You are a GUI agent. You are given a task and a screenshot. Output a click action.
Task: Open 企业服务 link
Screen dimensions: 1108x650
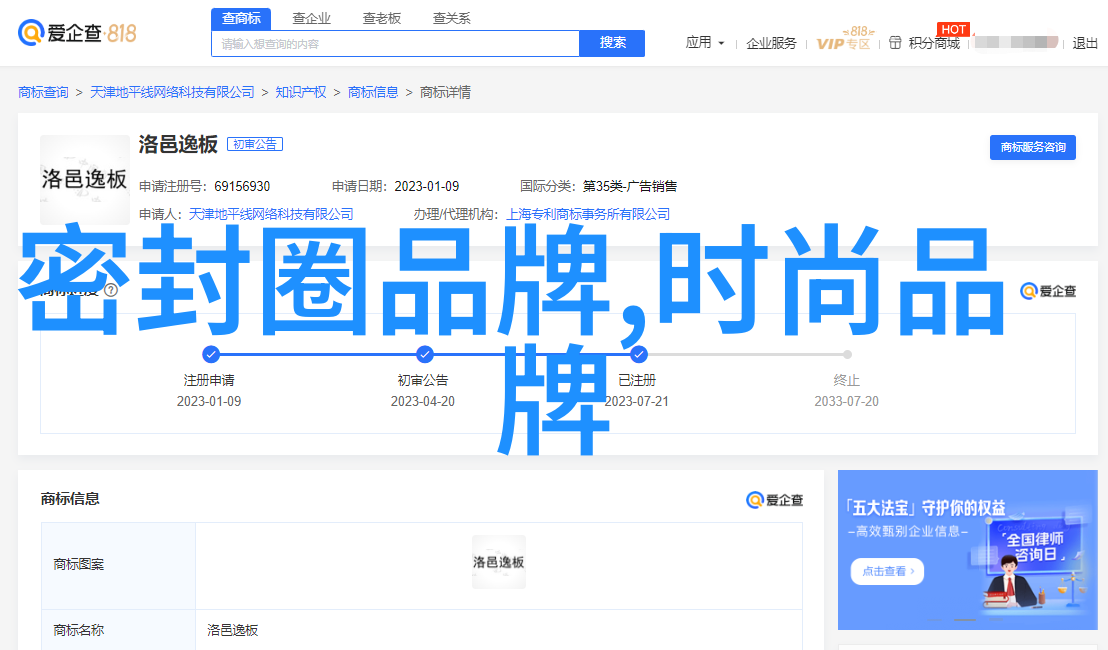click(x=771, y=43)
